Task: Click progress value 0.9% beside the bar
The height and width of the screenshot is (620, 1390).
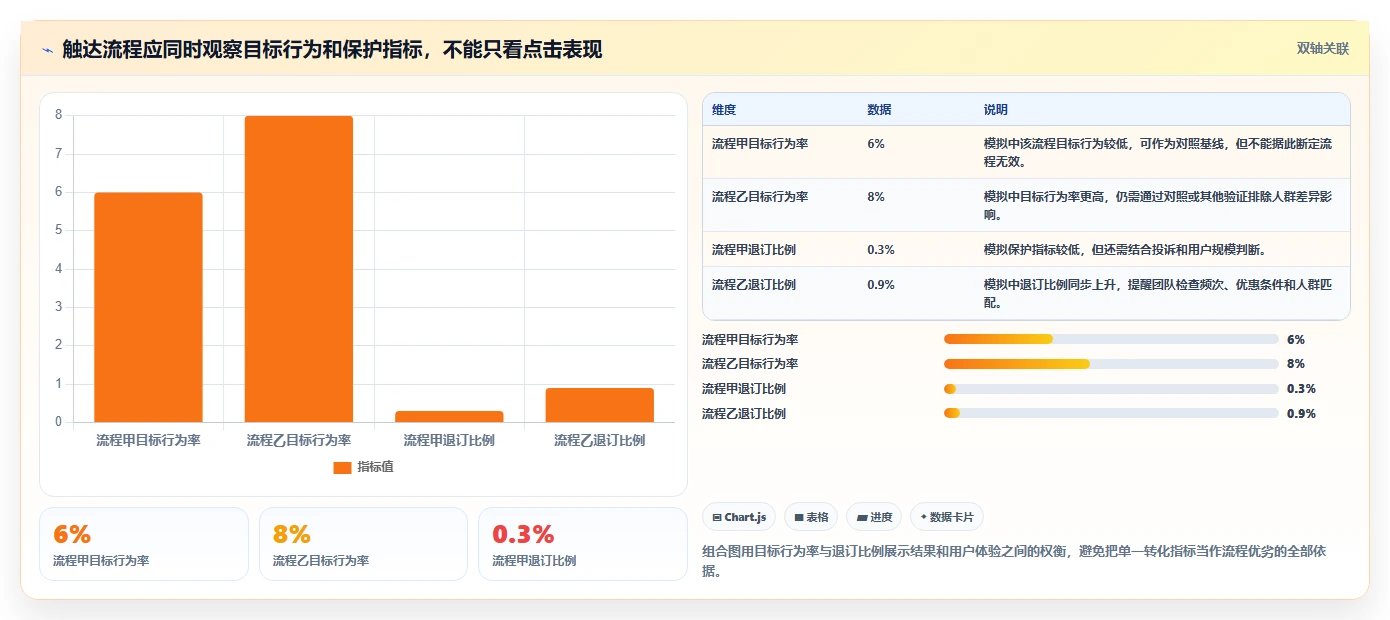Action: pos(1301,414)
